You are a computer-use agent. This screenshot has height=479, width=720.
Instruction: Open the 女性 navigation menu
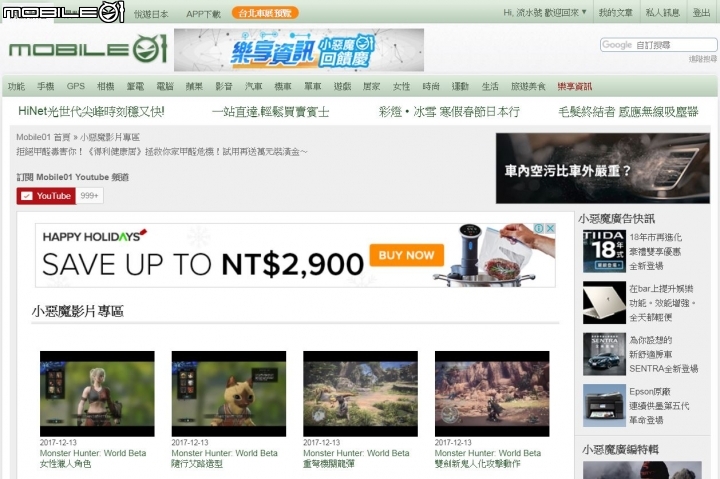[401, 86]
